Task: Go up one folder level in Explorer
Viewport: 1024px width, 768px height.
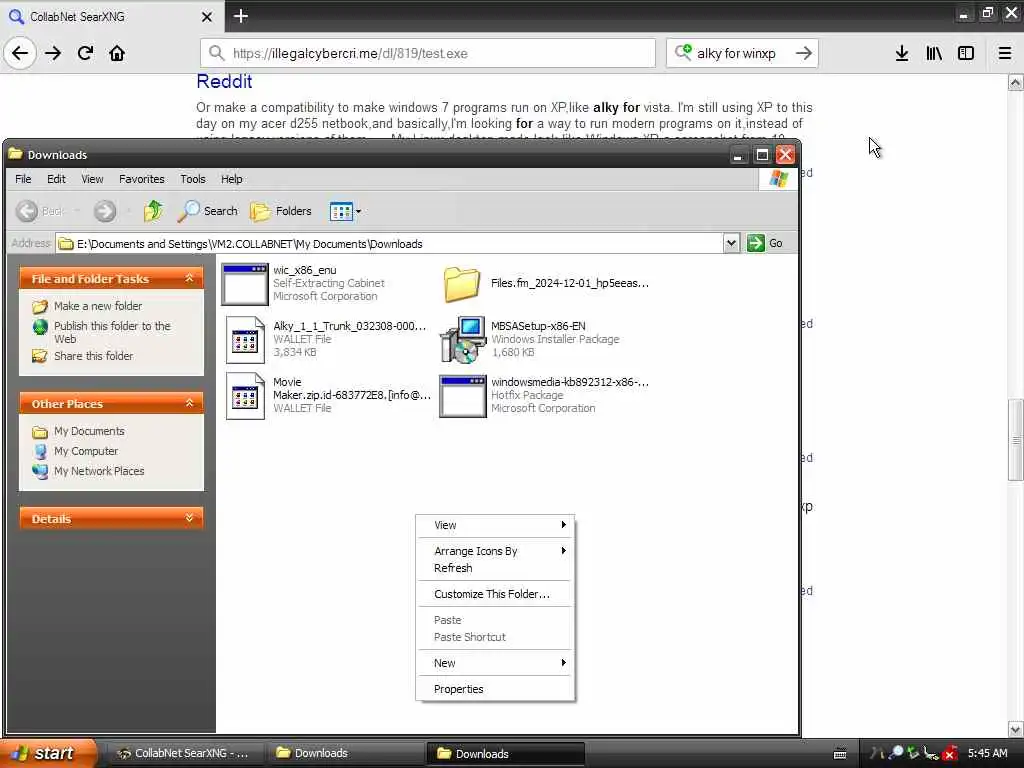Action: point(153,211)
